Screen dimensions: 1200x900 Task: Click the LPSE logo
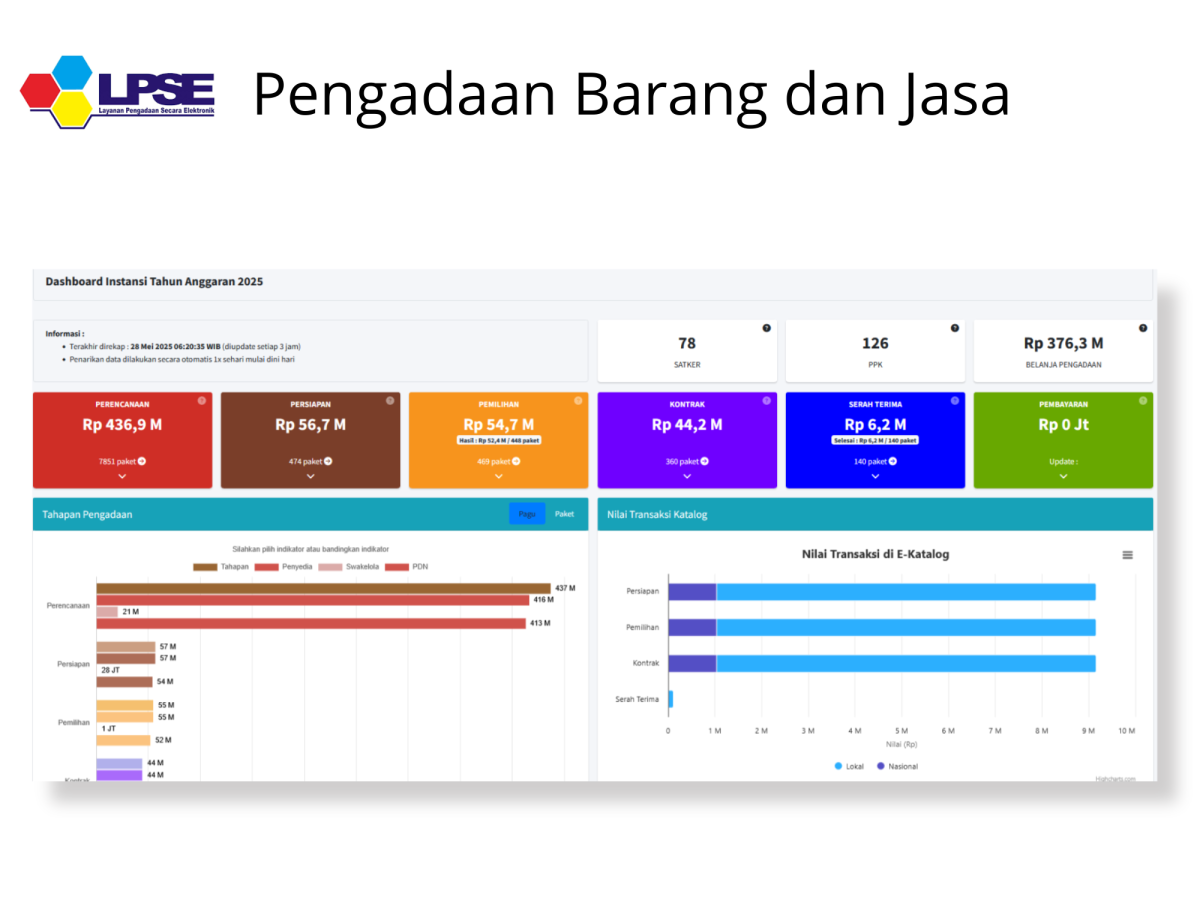(118, 93)
